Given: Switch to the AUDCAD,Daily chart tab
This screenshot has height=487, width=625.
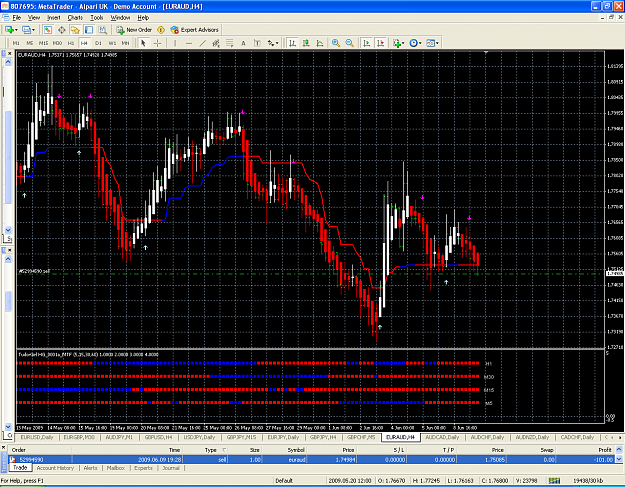Looking at the screenshot, I should tap(442, 438).
